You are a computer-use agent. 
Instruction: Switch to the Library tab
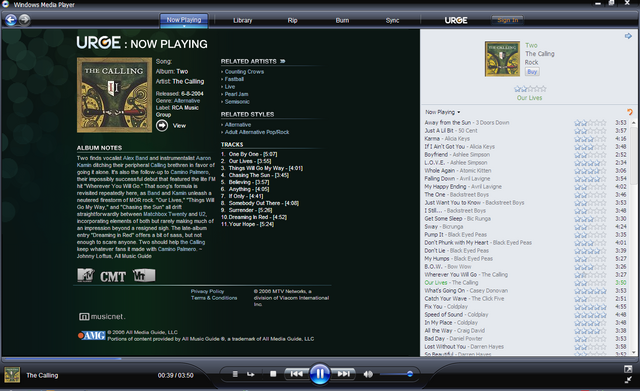pyautogui.click(x=242, y=20)
